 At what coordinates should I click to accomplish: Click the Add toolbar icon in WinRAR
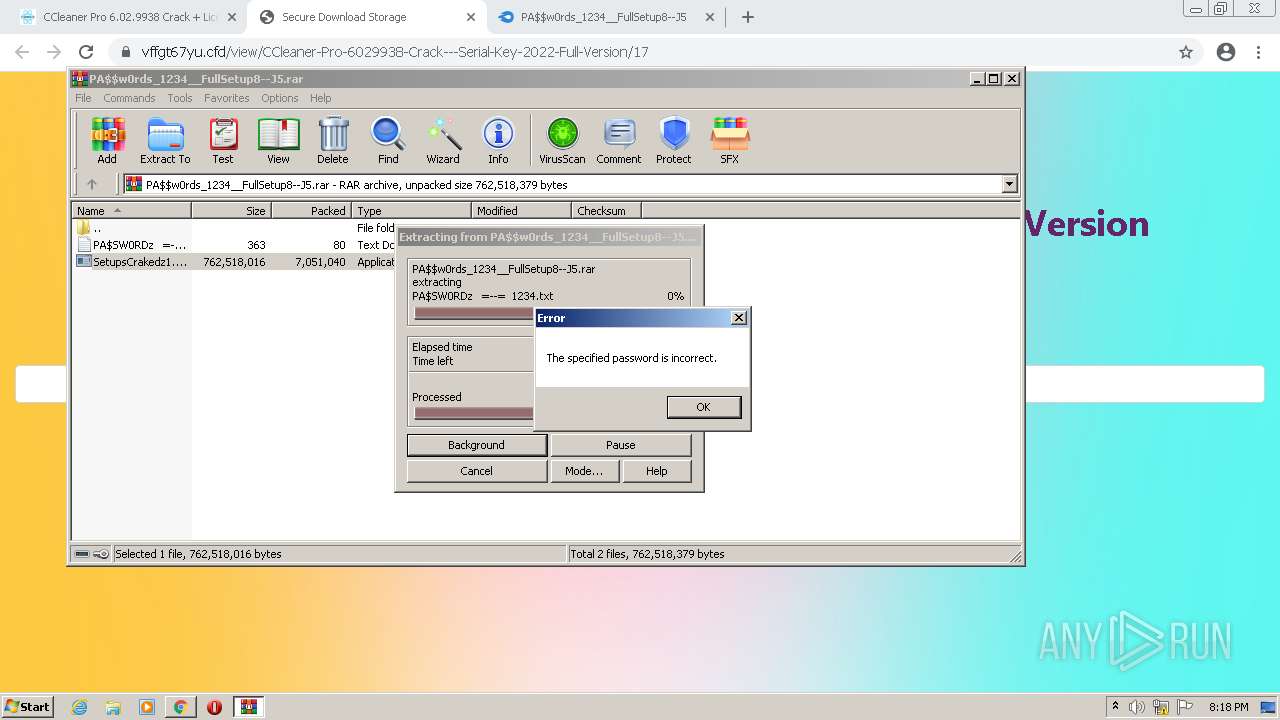[107, 140]
